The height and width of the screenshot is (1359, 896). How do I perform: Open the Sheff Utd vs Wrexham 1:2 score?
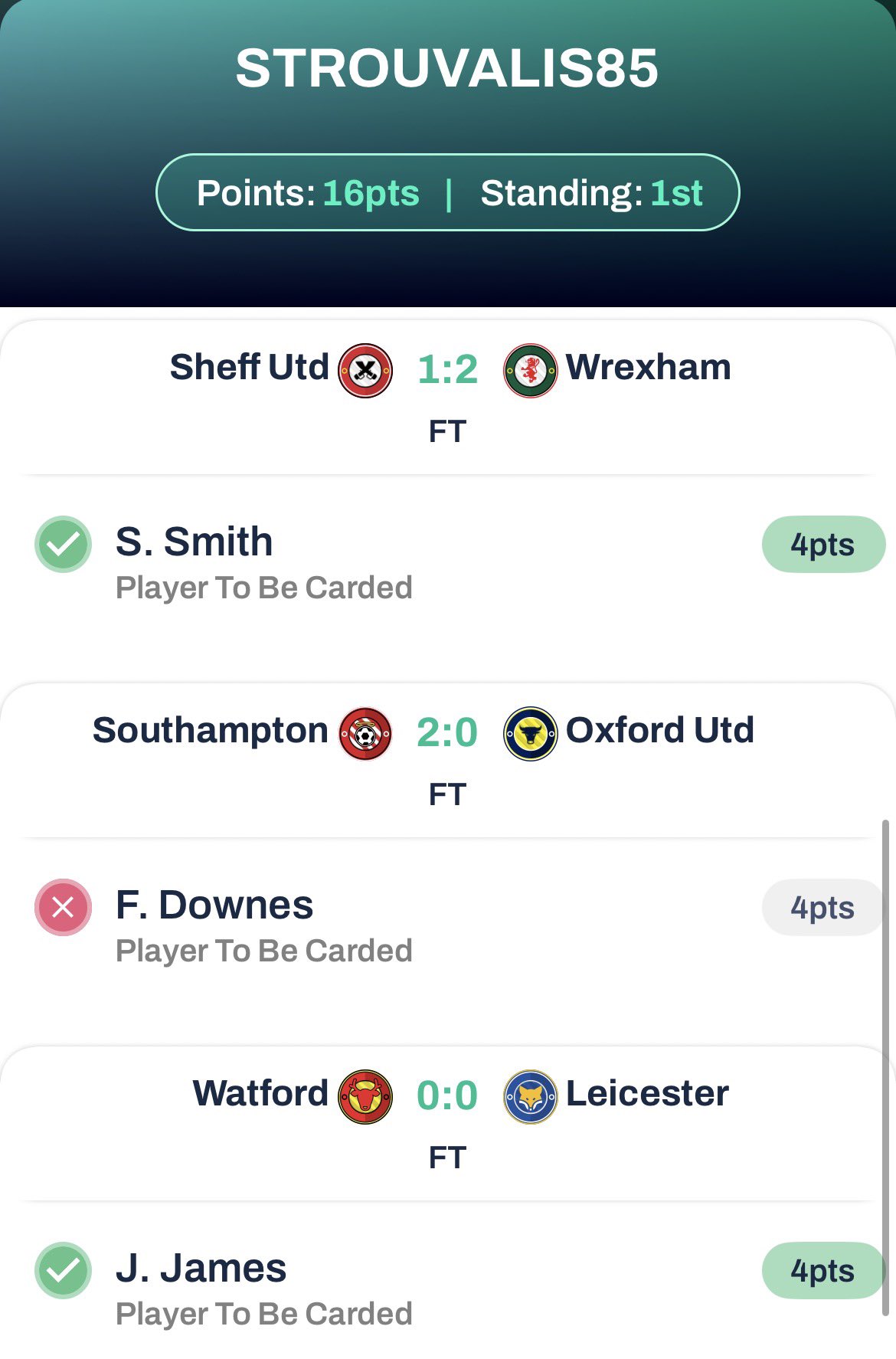coord(447,370)
